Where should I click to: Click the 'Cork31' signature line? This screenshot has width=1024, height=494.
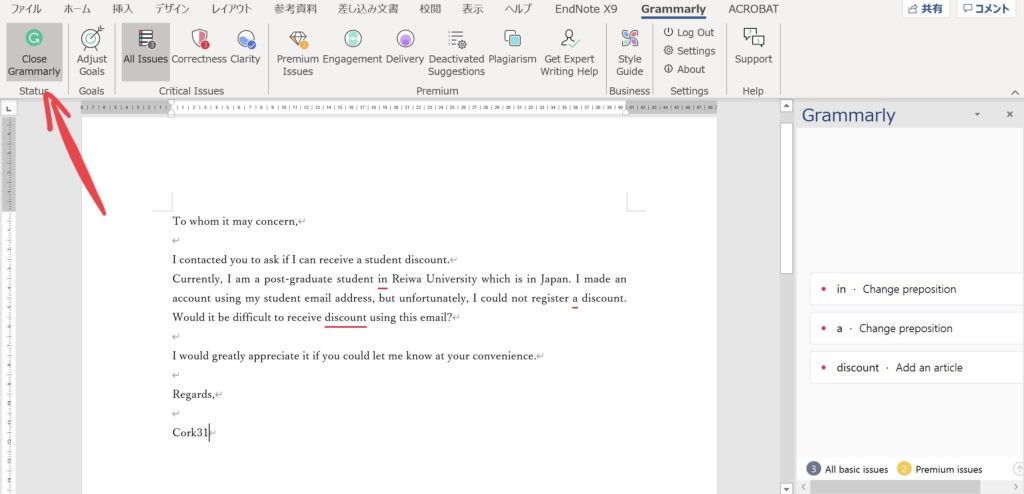[x=191, y=433]
